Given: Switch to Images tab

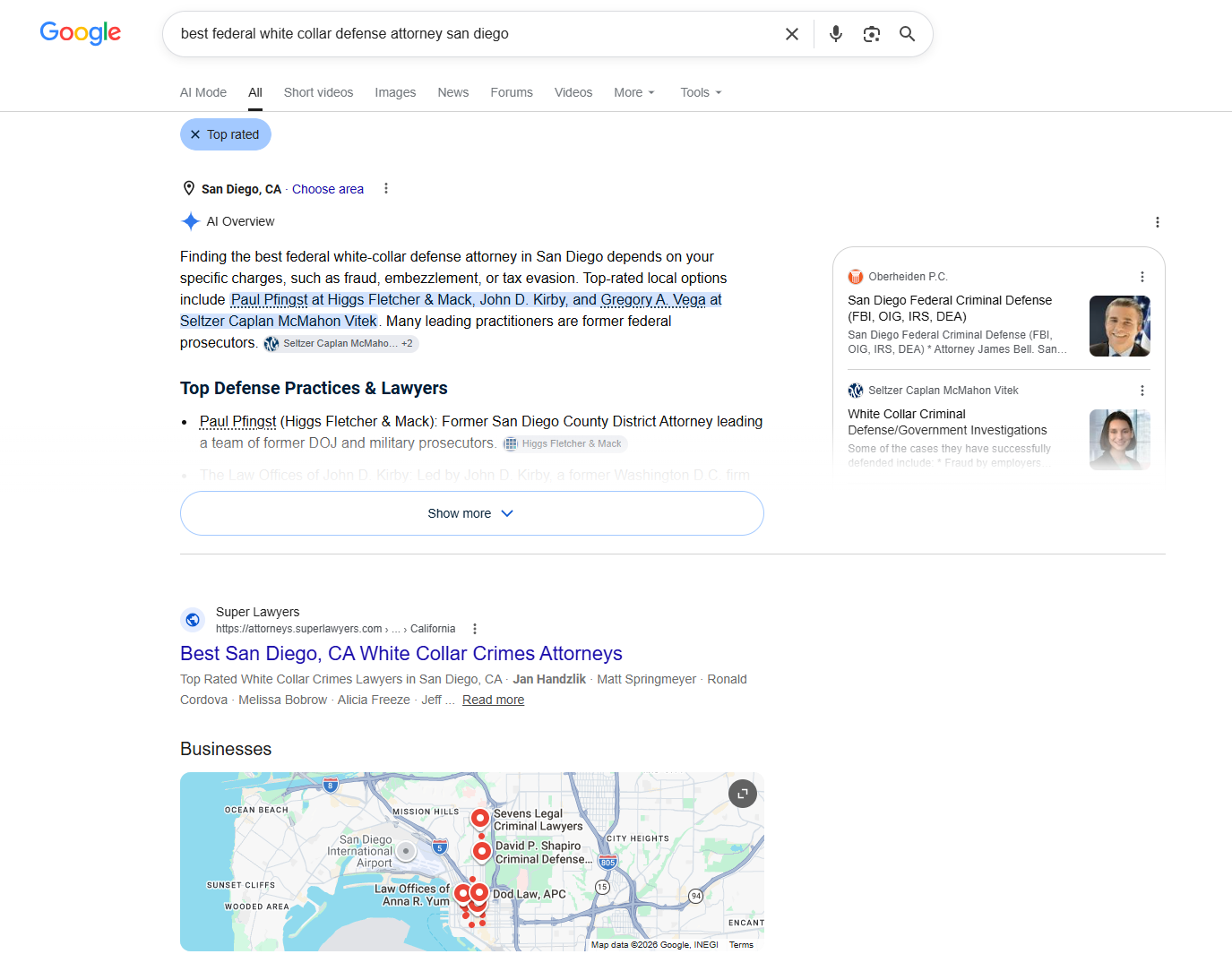Looking at the screenshot, I should tap(395, 92).
